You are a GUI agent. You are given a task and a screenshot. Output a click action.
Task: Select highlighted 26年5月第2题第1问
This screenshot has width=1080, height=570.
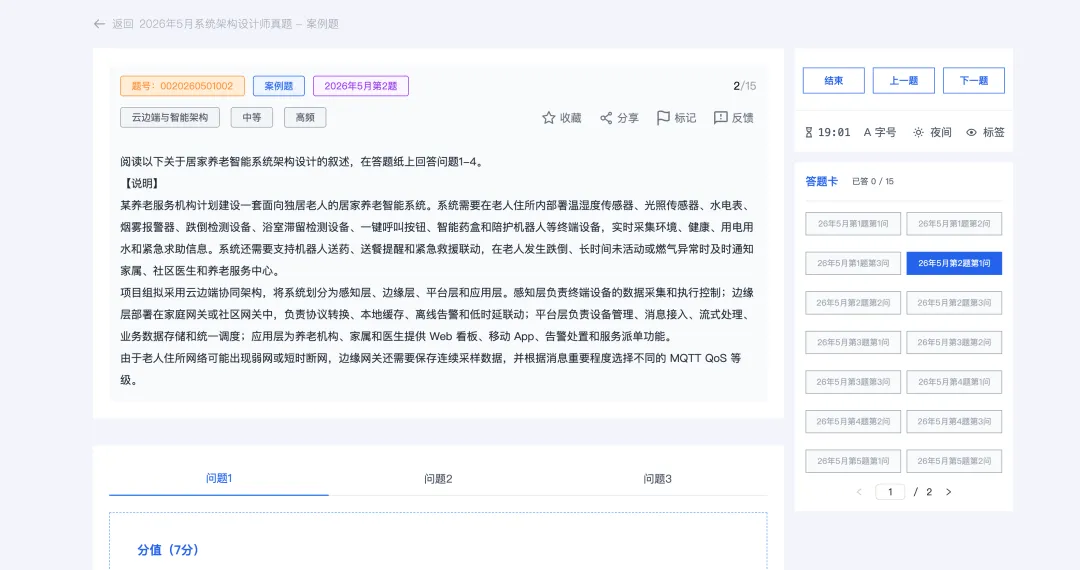pos(954,263)
